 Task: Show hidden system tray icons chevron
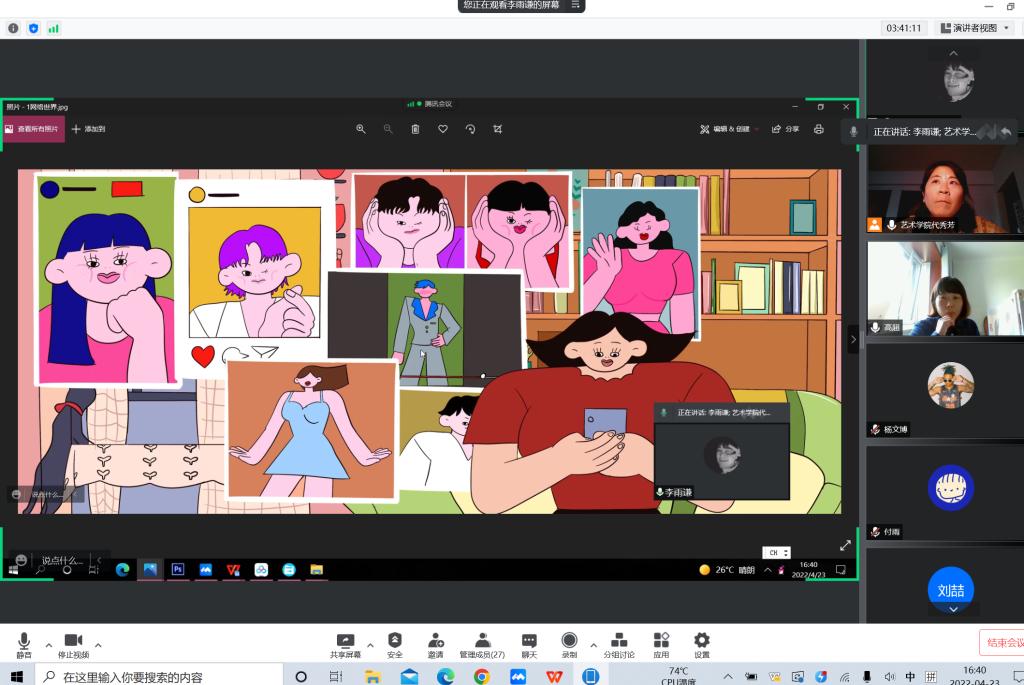point(728,677)
